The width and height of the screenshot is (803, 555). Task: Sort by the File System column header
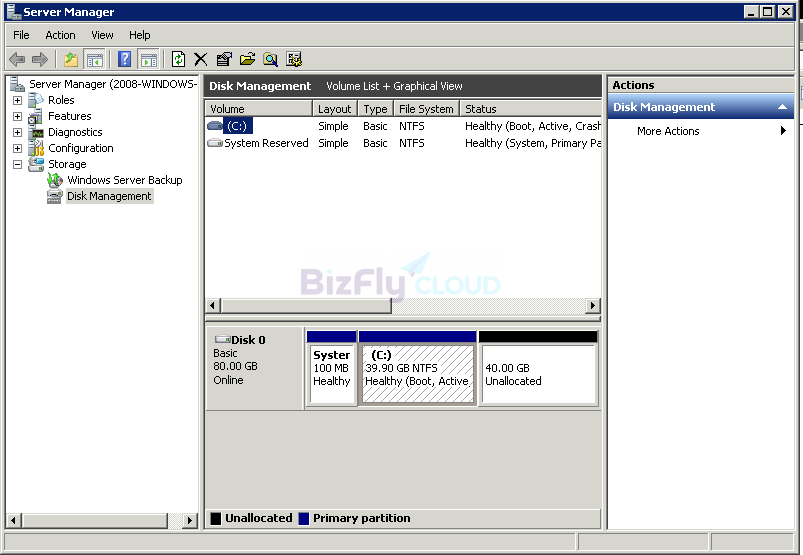pos(426,109)
